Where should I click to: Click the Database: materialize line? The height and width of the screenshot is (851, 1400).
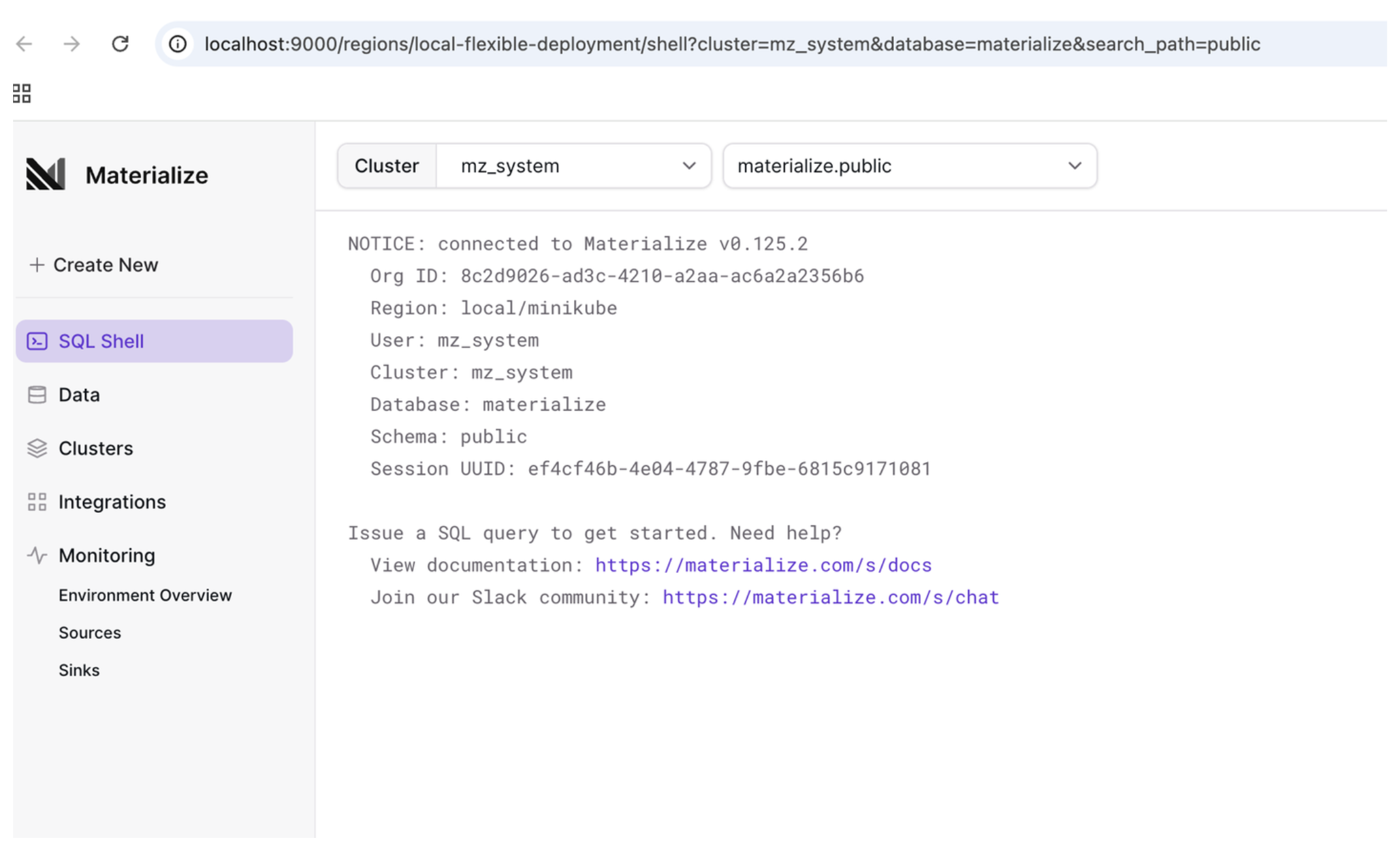[488, 405]
